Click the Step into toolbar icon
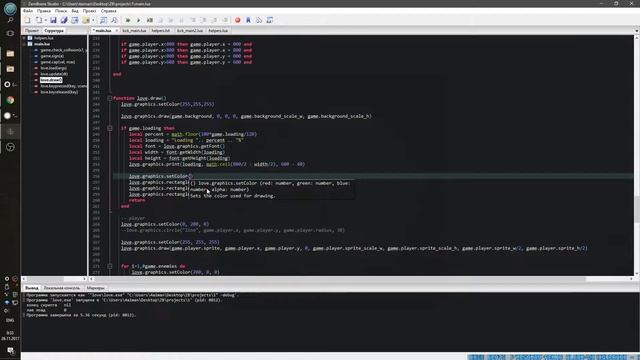 point(193,20)
